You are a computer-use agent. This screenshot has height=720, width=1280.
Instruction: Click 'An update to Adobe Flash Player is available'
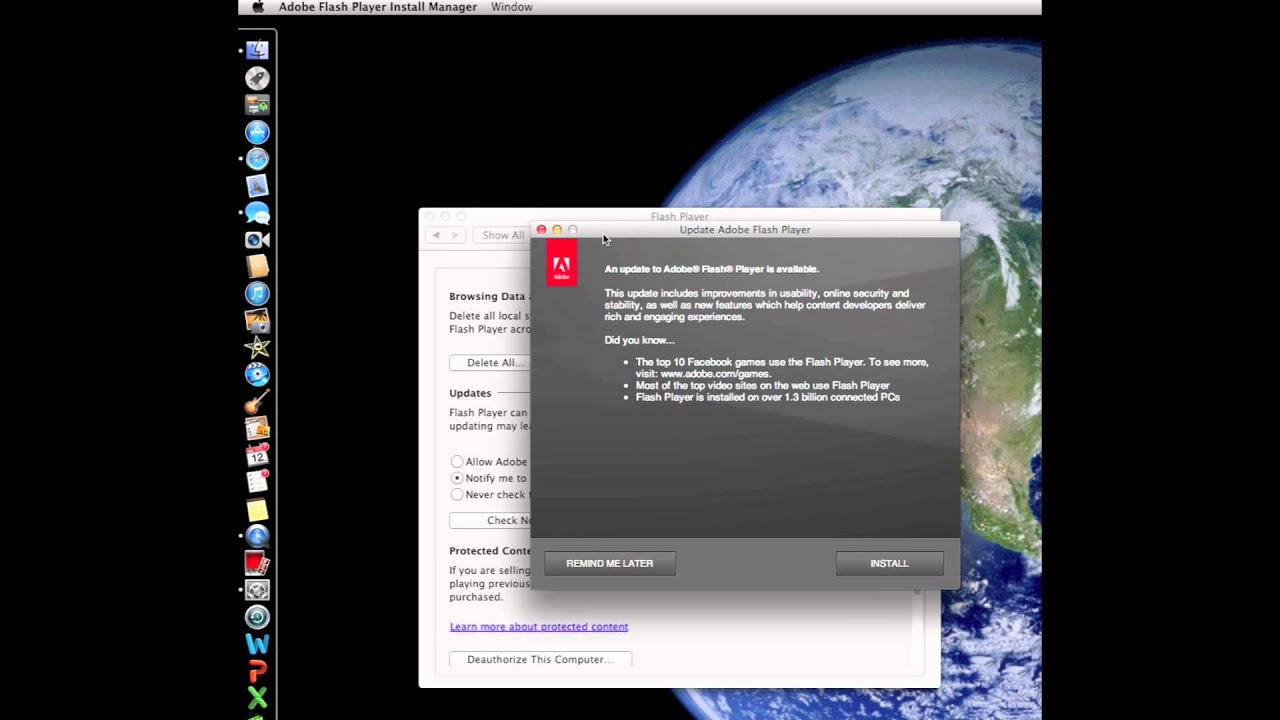pos(711,269)
